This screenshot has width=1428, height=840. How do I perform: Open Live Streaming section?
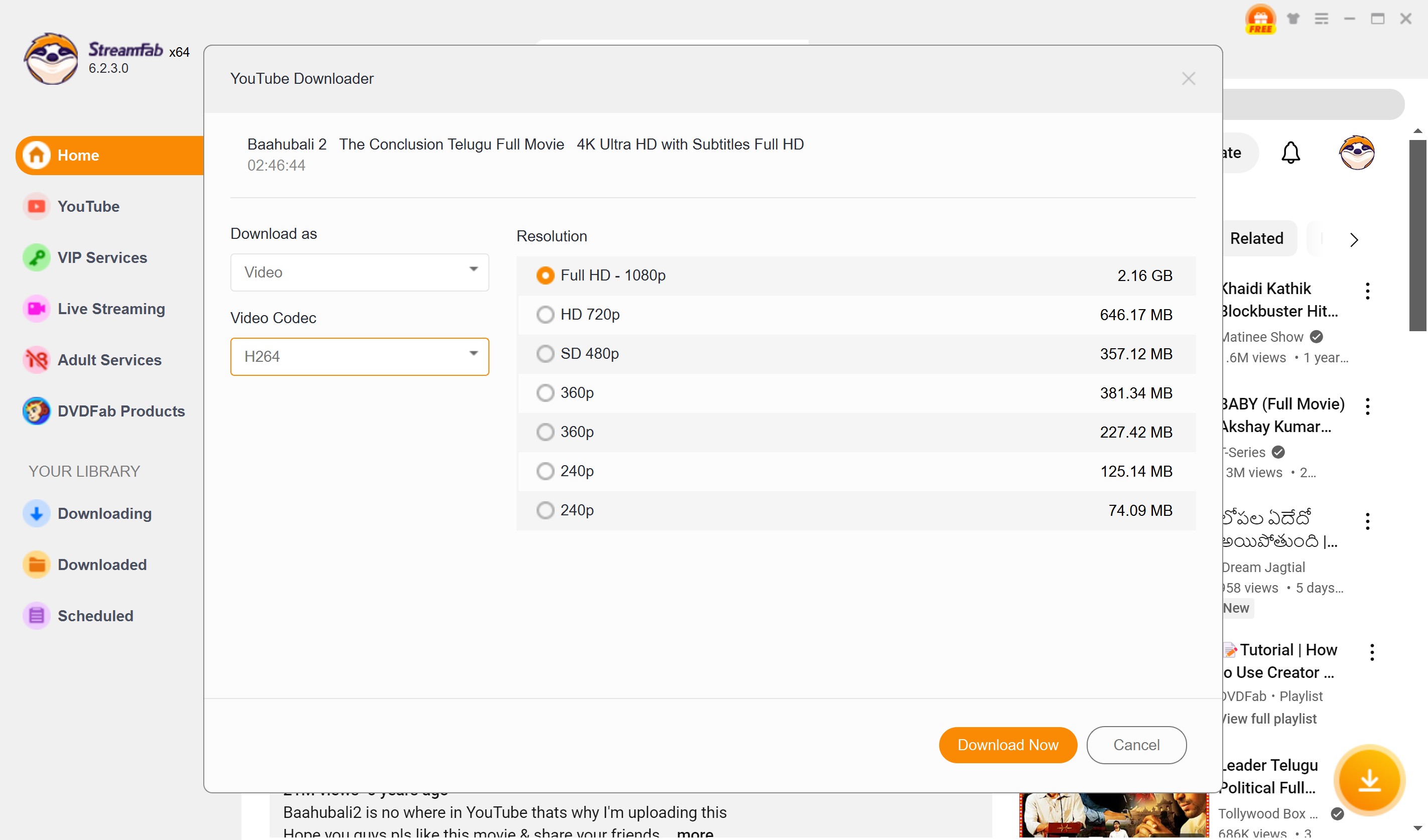[111, 309]
